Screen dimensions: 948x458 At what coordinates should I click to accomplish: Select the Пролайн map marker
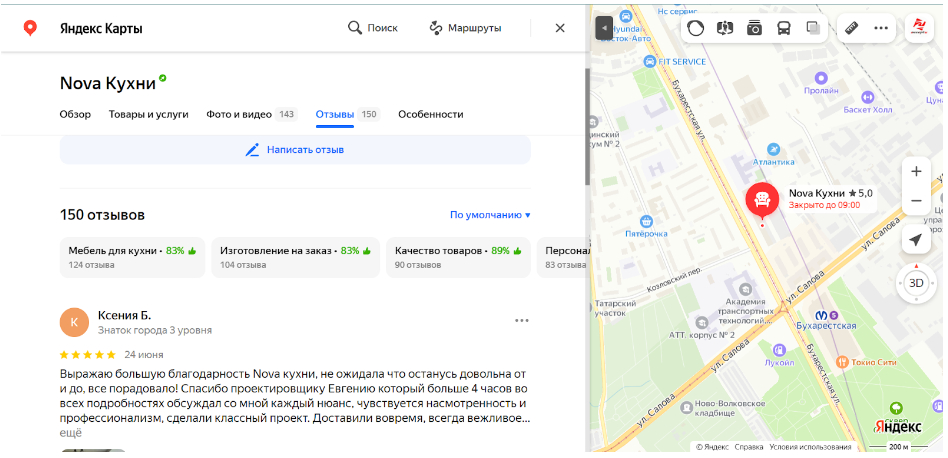point(821,78)
